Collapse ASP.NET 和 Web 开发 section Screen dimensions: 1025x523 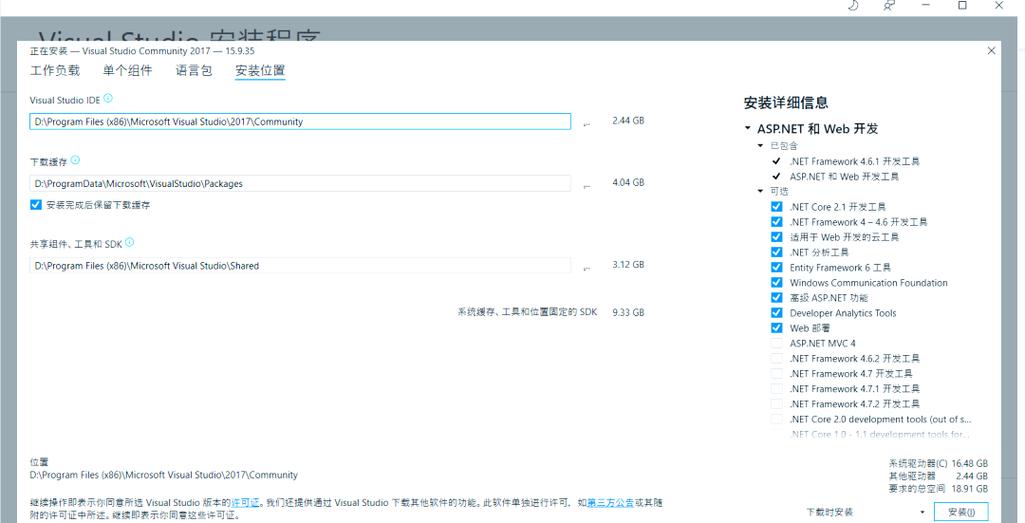click(x=747, y=129)
